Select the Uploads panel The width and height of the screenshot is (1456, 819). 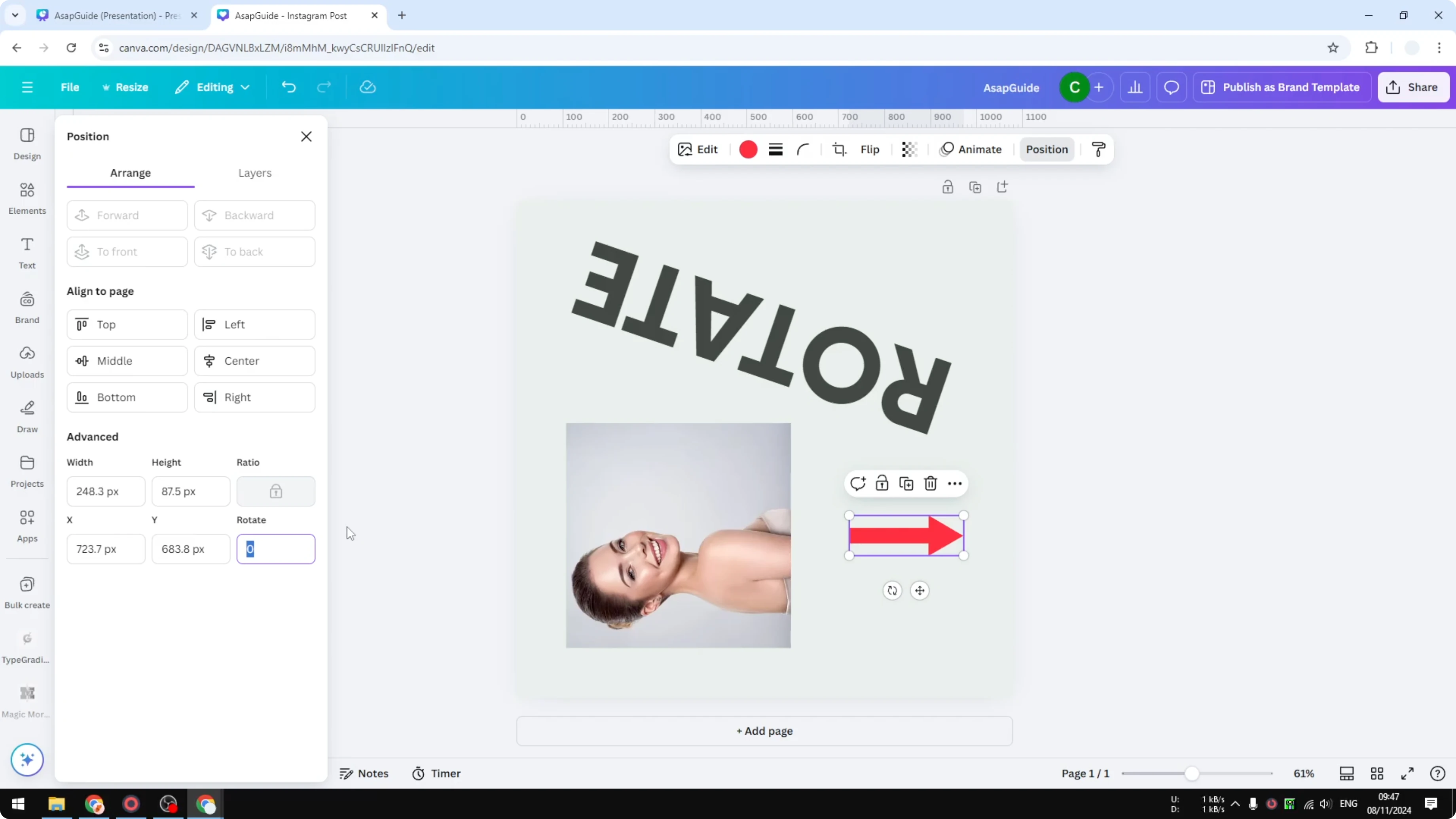click(27, 362)
